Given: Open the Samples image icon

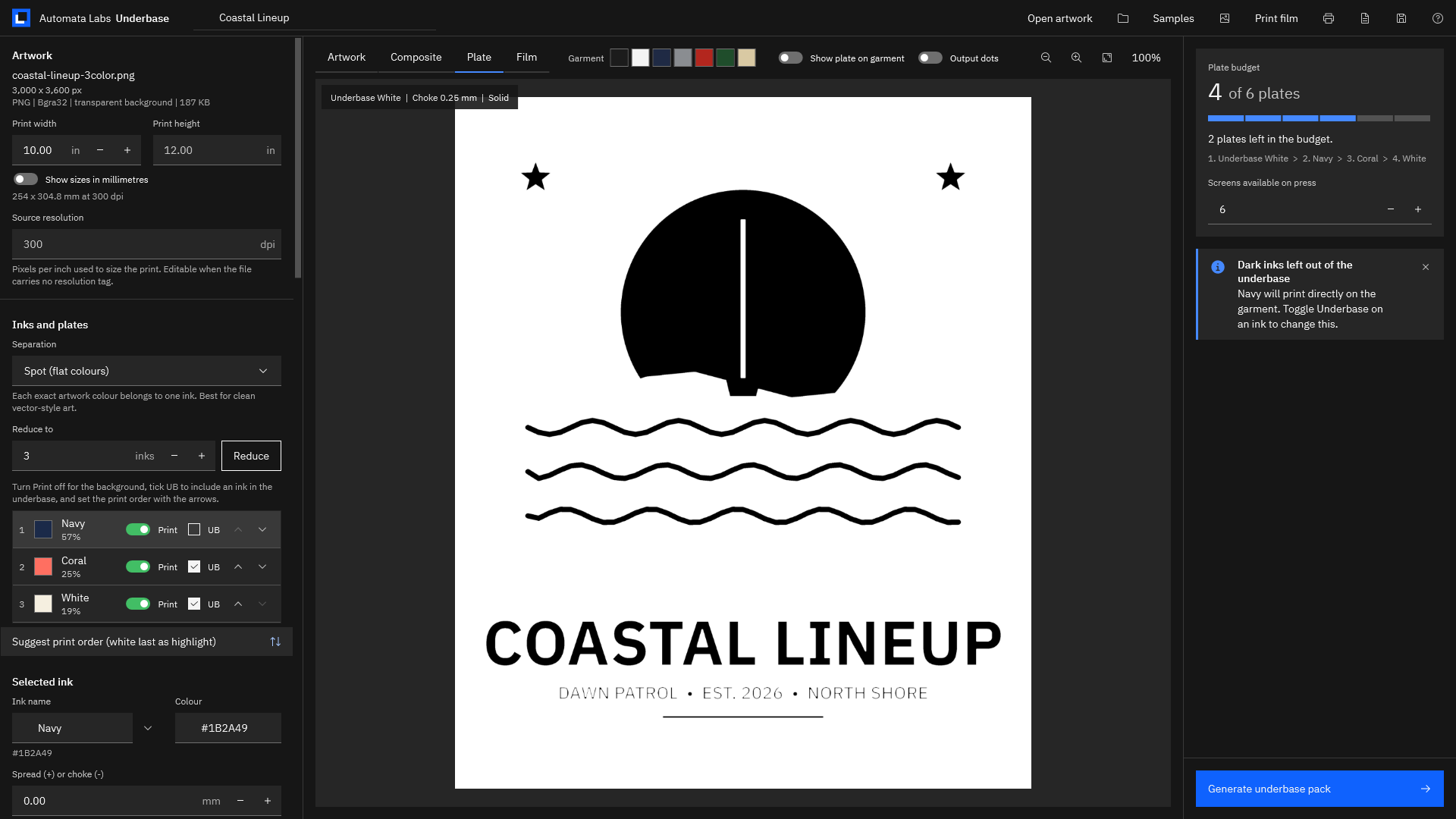Looking at the screenshot, I should click(1225, 18).
